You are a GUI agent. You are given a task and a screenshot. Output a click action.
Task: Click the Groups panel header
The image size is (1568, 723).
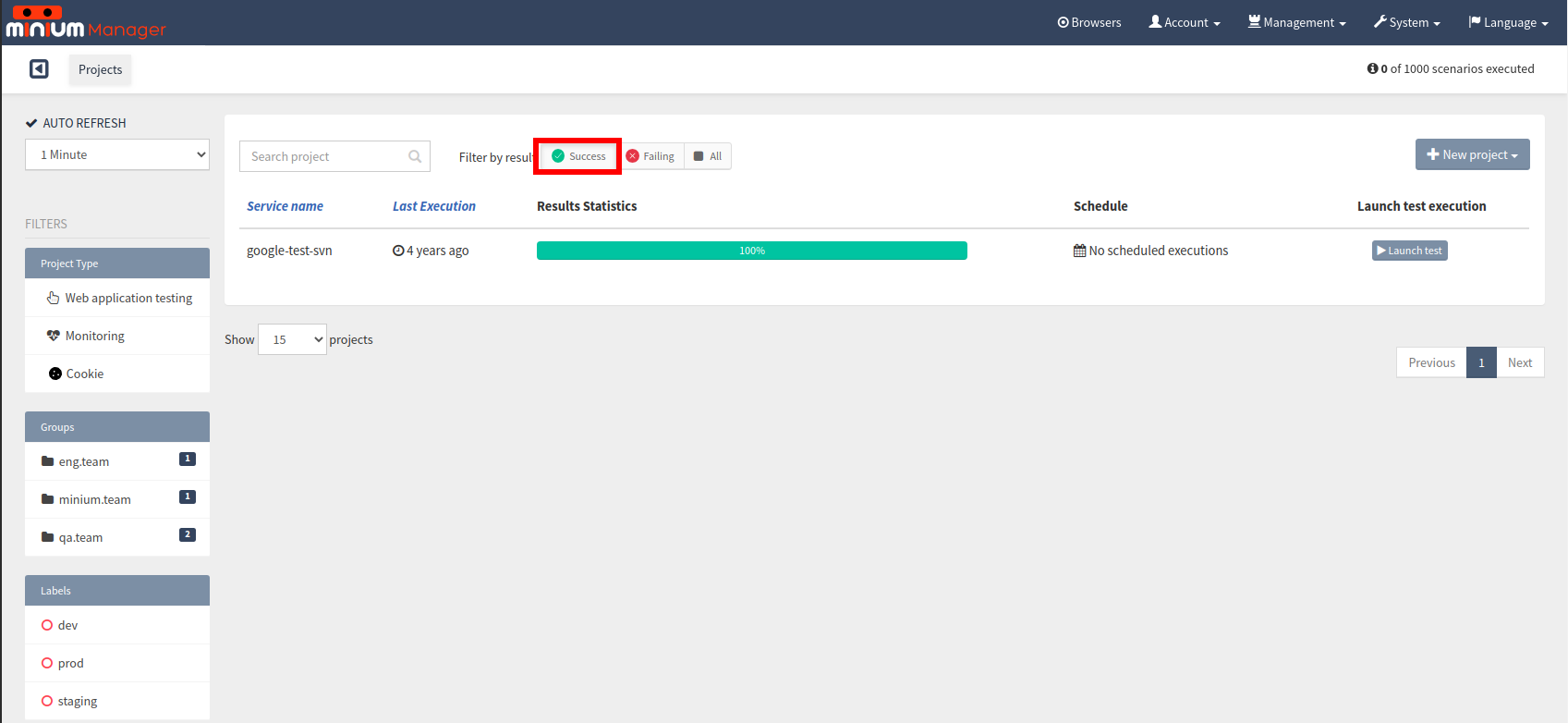coord(117,427)
